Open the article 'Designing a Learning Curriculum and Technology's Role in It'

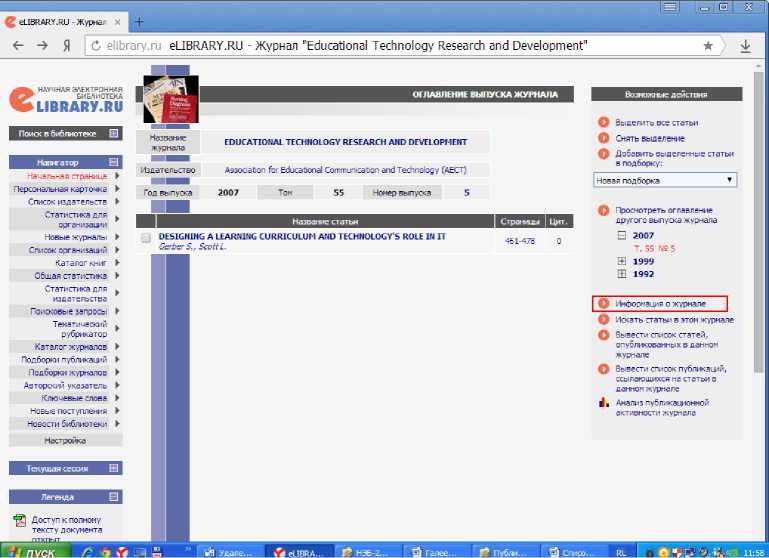(x=302, y=236)
